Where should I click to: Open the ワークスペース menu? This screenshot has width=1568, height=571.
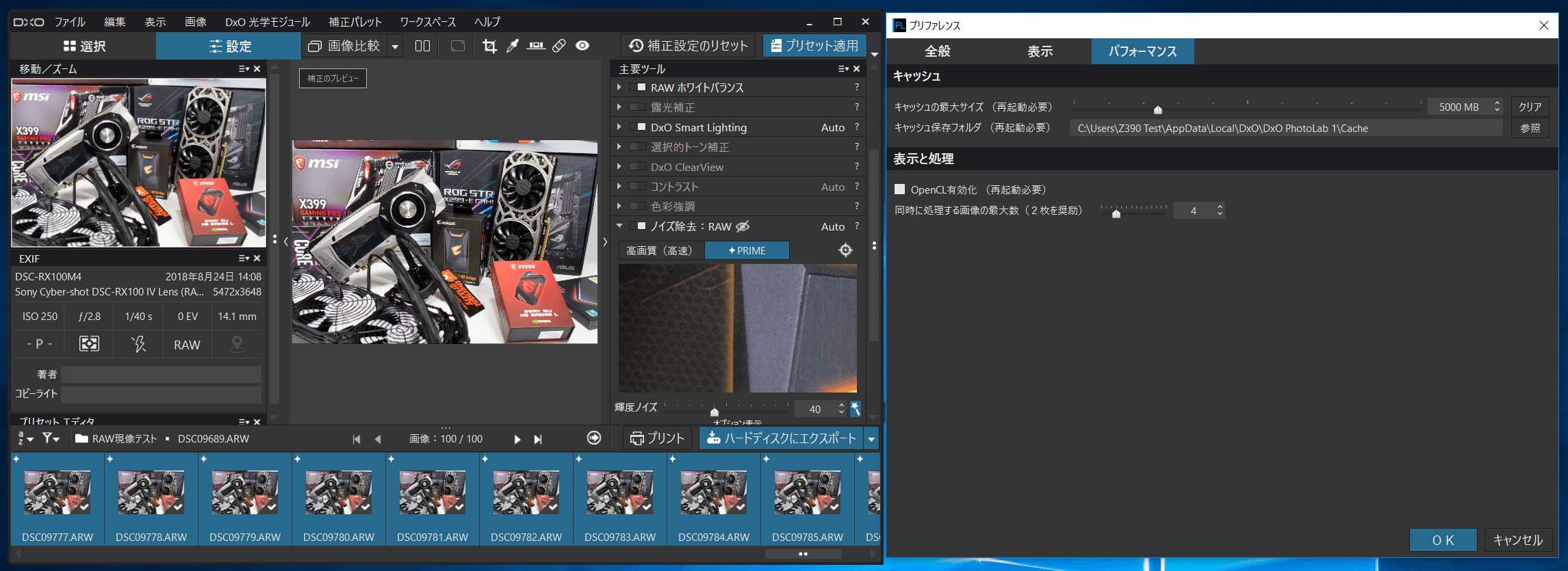point(428,22)
